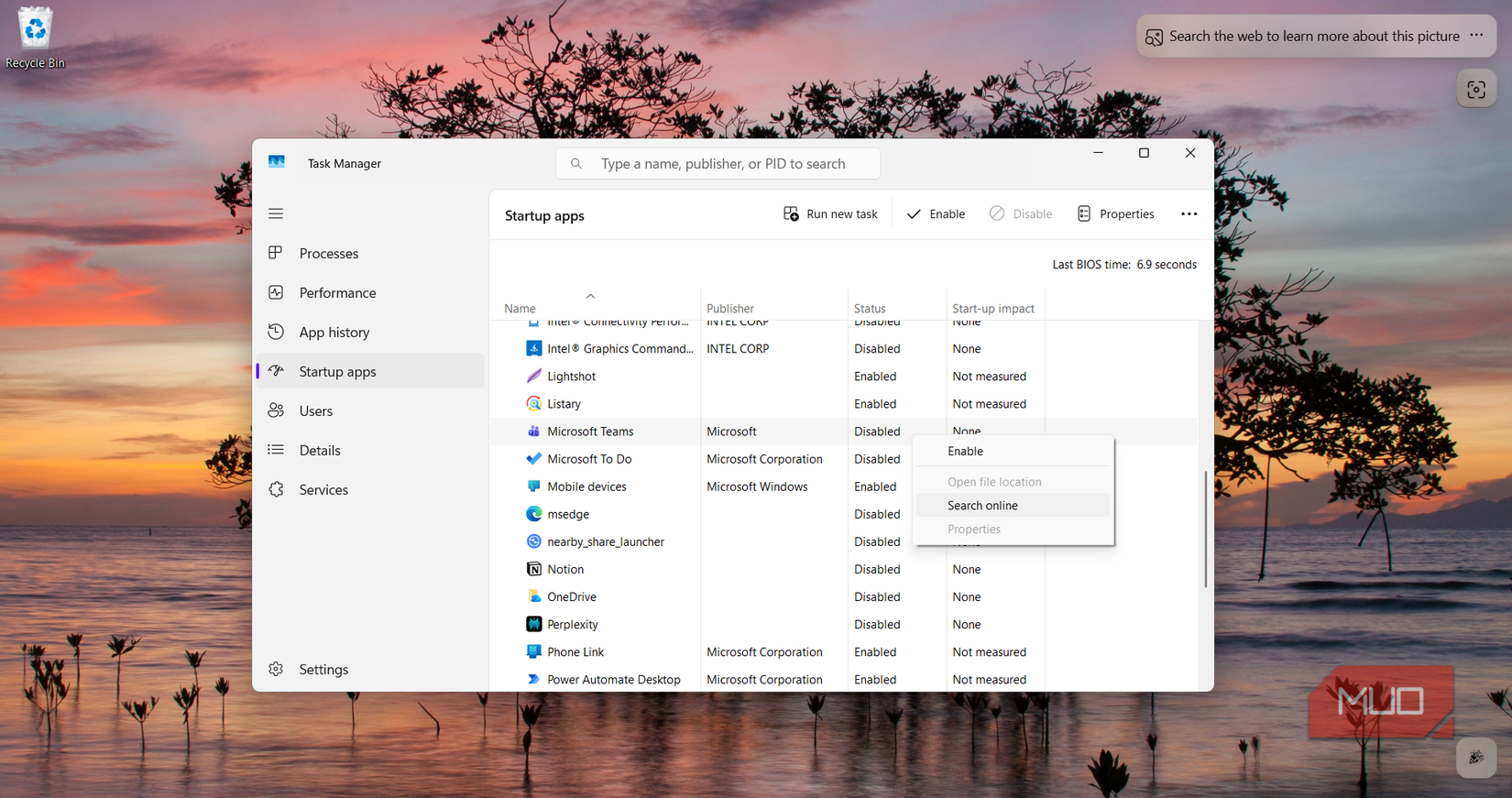Toggle the hamburger navigation menu
Image resolution: width=1512 pixels, height=798 pixels.
[x=276, y=213]
